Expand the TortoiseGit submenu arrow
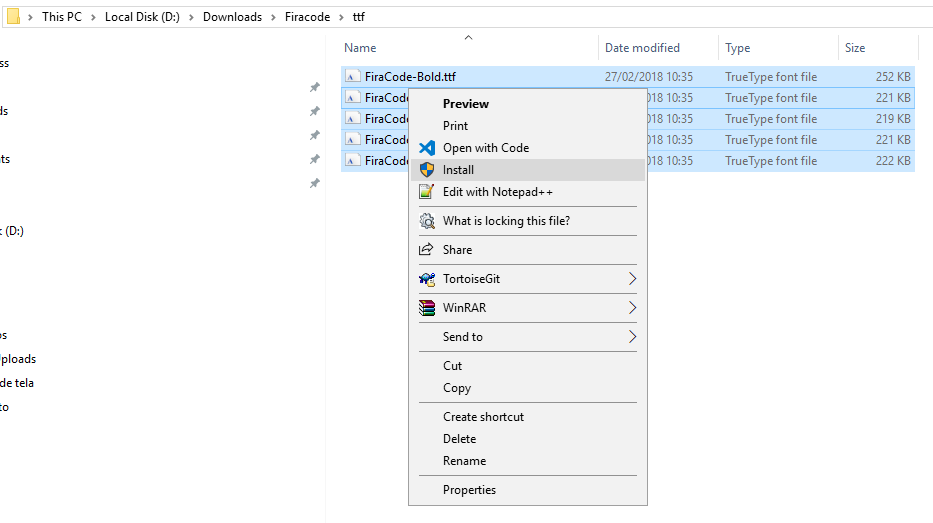The image size is (933, 523). click(632, 278)
